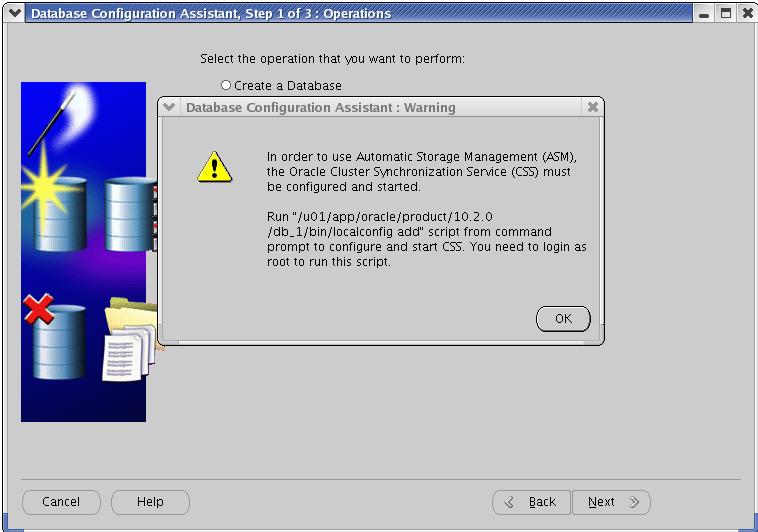Click the Warning dialog title bar

380,107
